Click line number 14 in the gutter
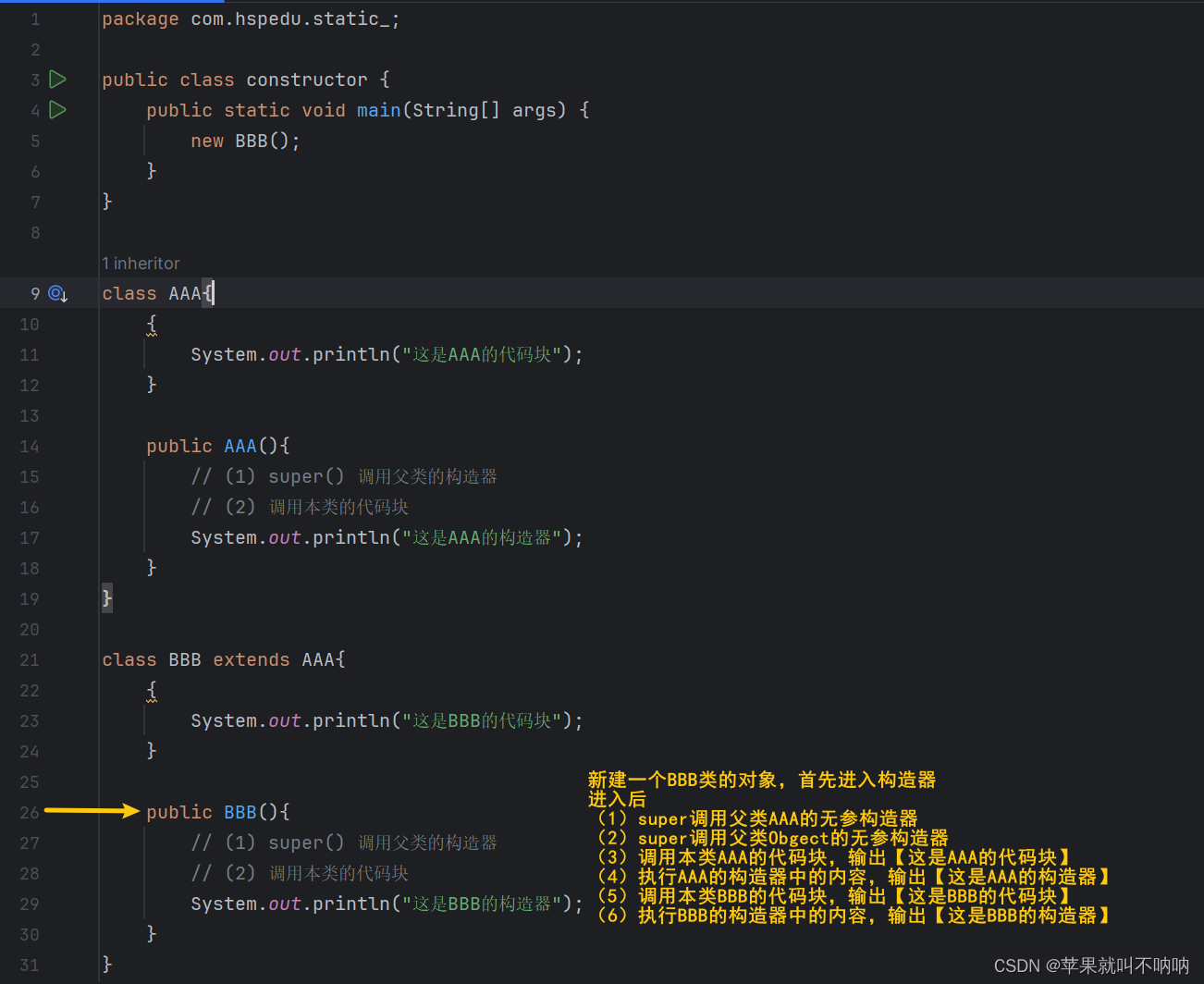 (30, 447)
